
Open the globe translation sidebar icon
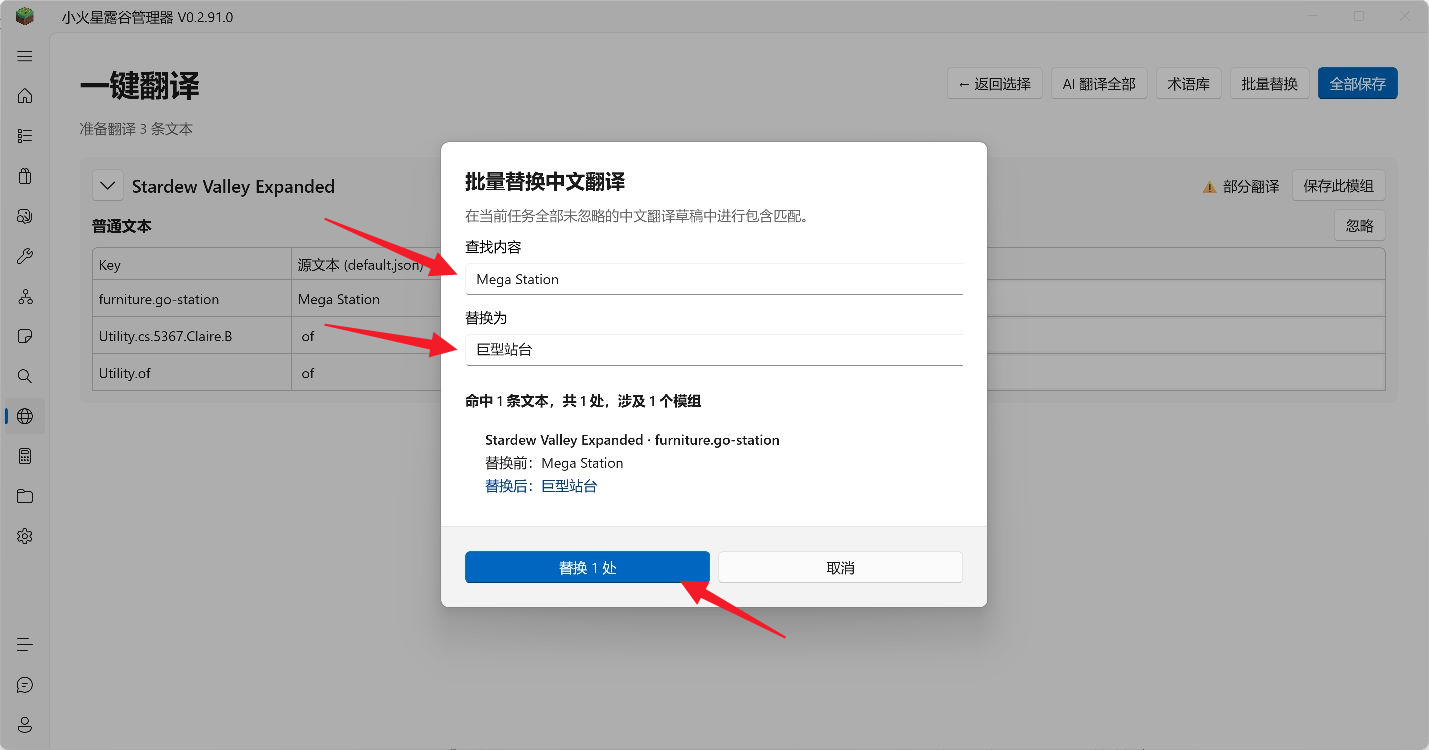coord(25,416)
